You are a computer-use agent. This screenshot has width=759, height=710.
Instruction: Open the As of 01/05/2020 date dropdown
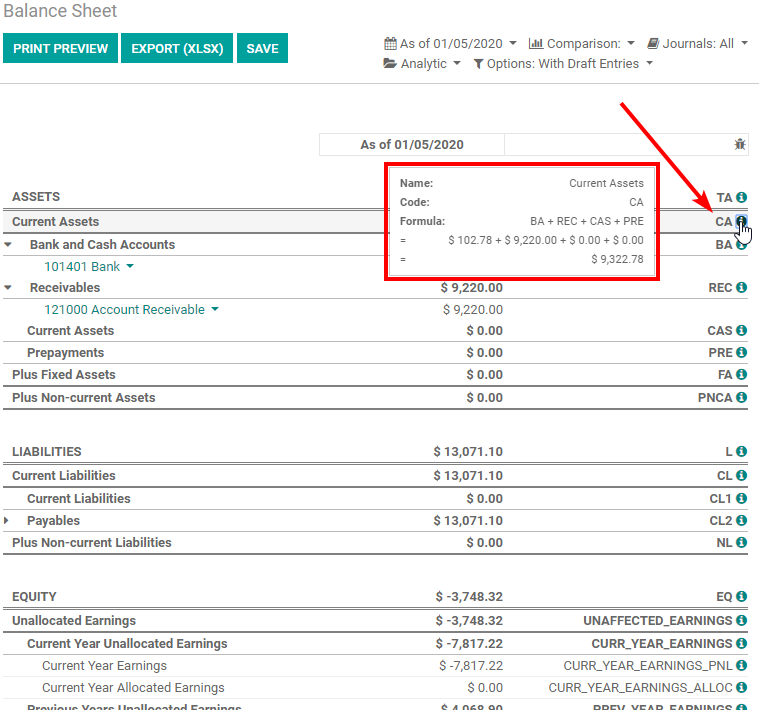click(451, 44)
